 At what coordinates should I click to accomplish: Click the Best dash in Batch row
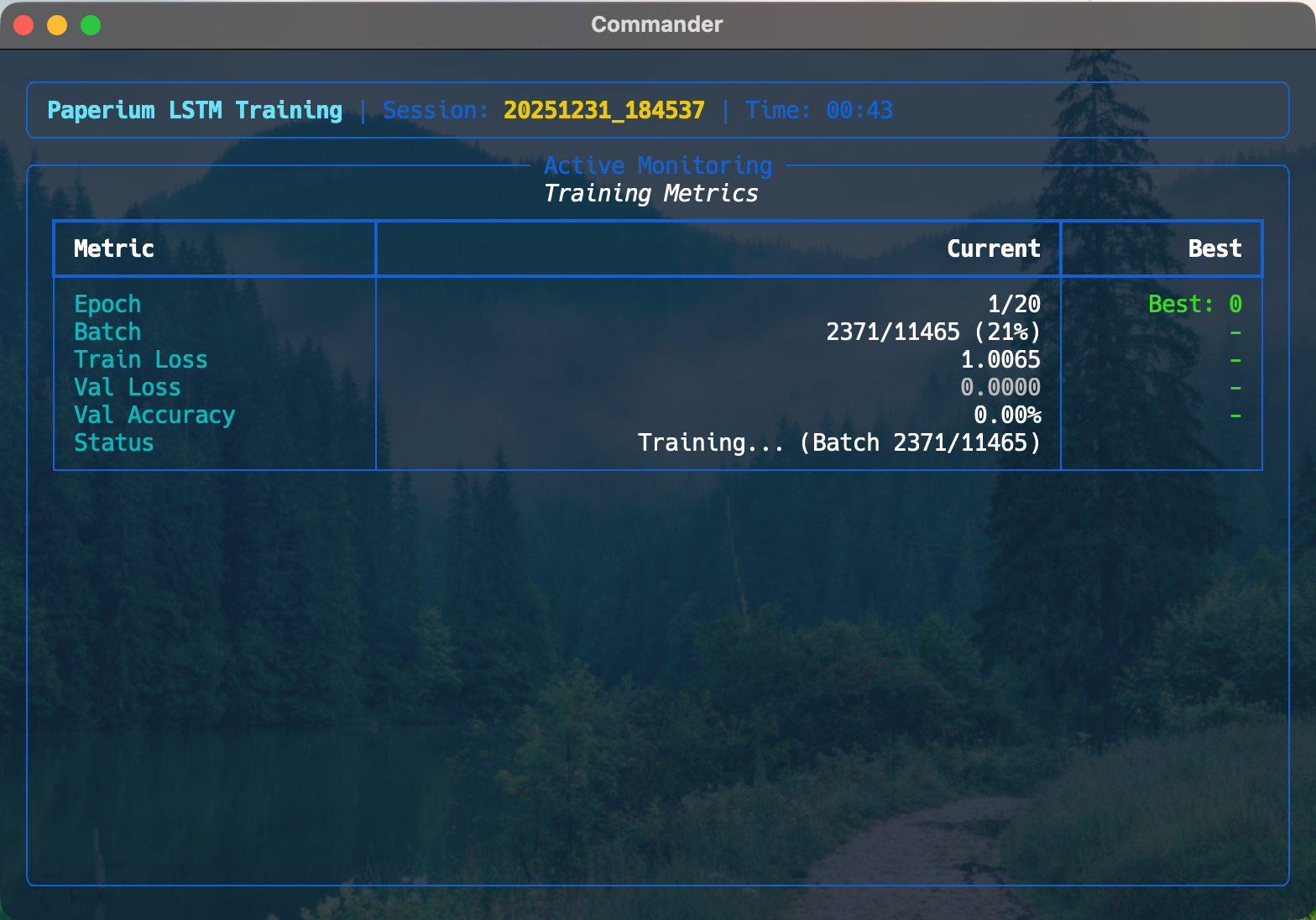pyautogui.click(x=1235, y=332)
